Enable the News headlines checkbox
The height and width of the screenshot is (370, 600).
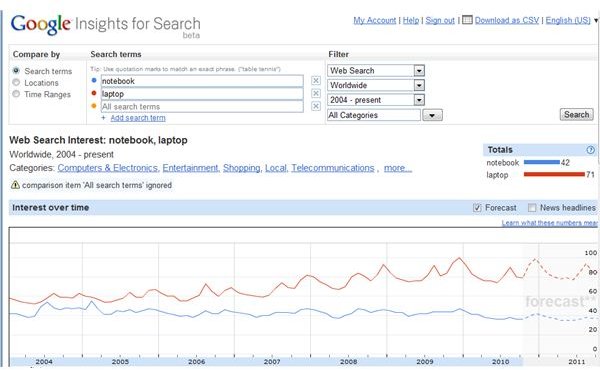pos(532,208)
